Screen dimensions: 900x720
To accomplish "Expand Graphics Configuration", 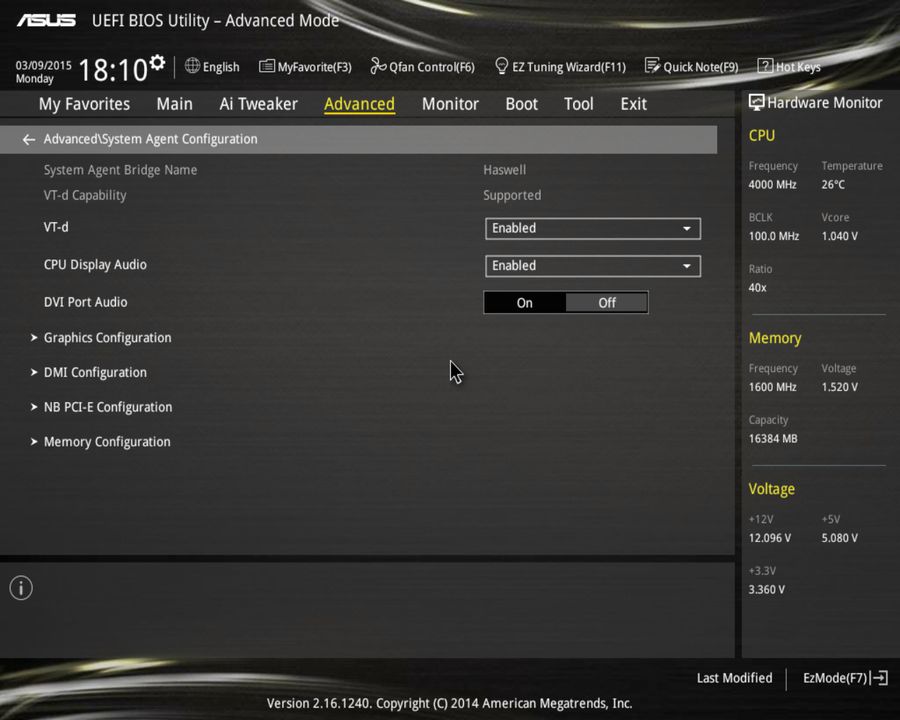I will point(107,337).
